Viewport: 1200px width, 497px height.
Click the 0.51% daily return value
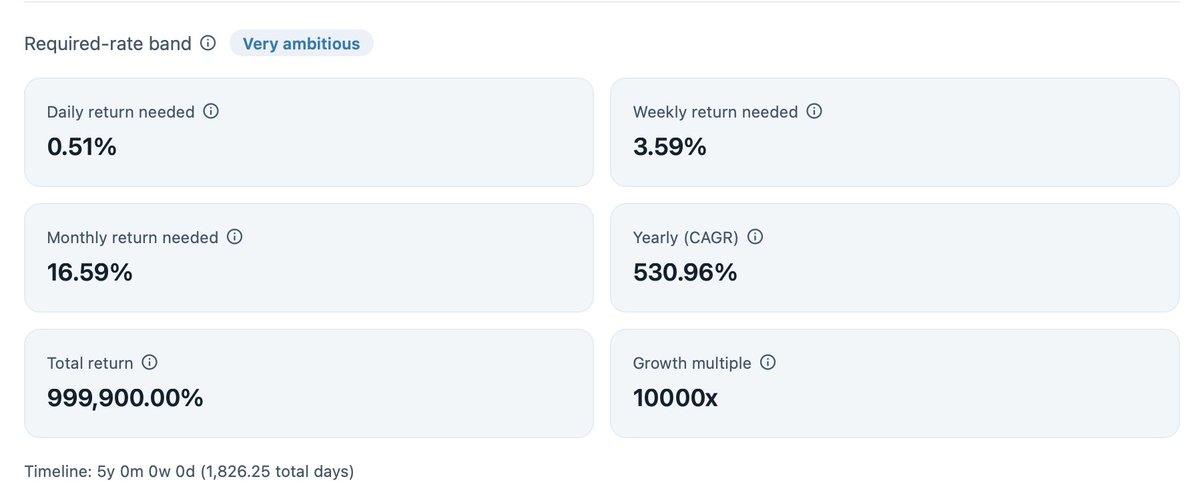[x=82, y=147]
